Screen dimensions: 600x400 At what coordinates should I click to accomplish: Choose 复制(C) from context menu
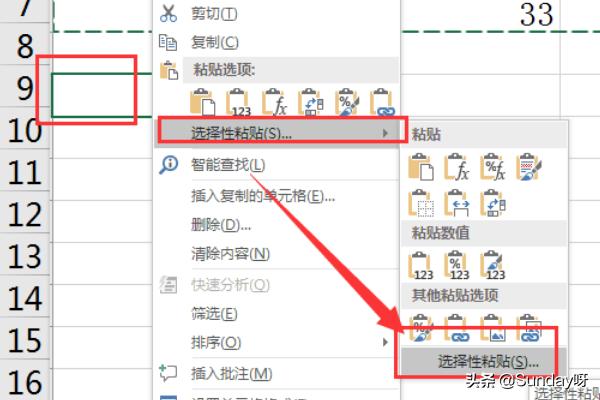coord(215,42)
